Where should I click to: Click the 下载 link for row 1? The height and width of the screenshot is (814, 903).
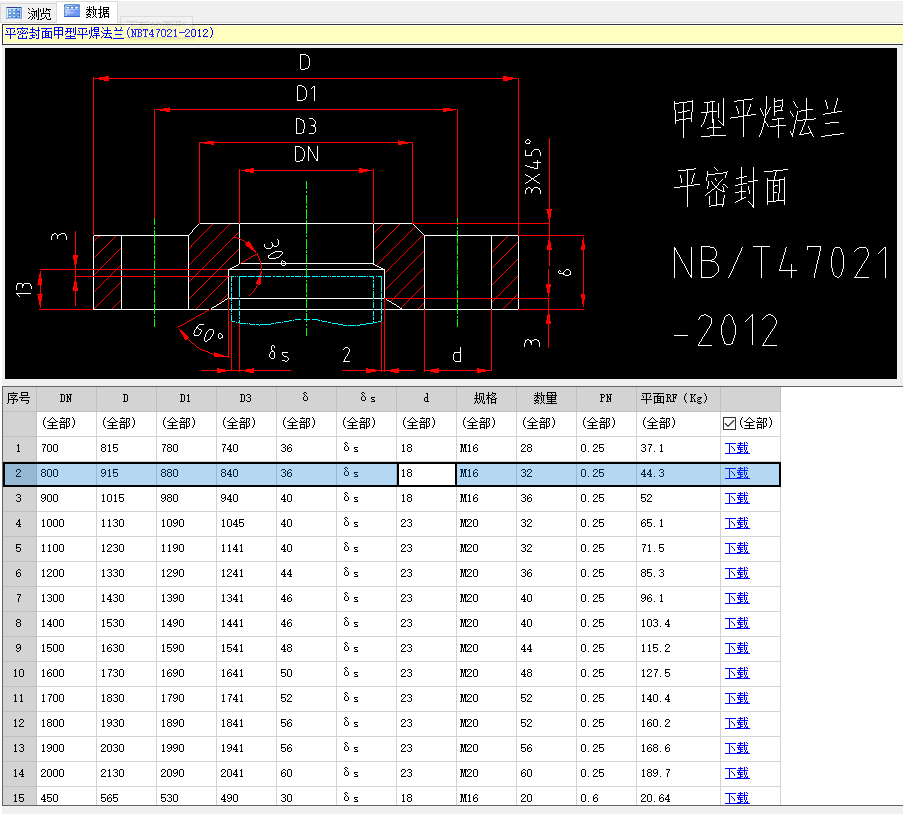pos(736,448)
